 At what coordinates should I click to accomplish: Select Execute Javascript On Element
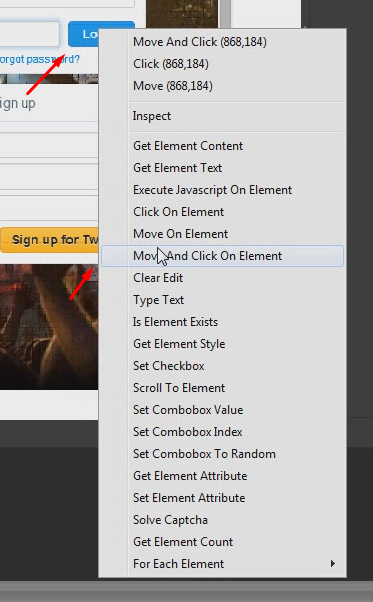point(223,190)
